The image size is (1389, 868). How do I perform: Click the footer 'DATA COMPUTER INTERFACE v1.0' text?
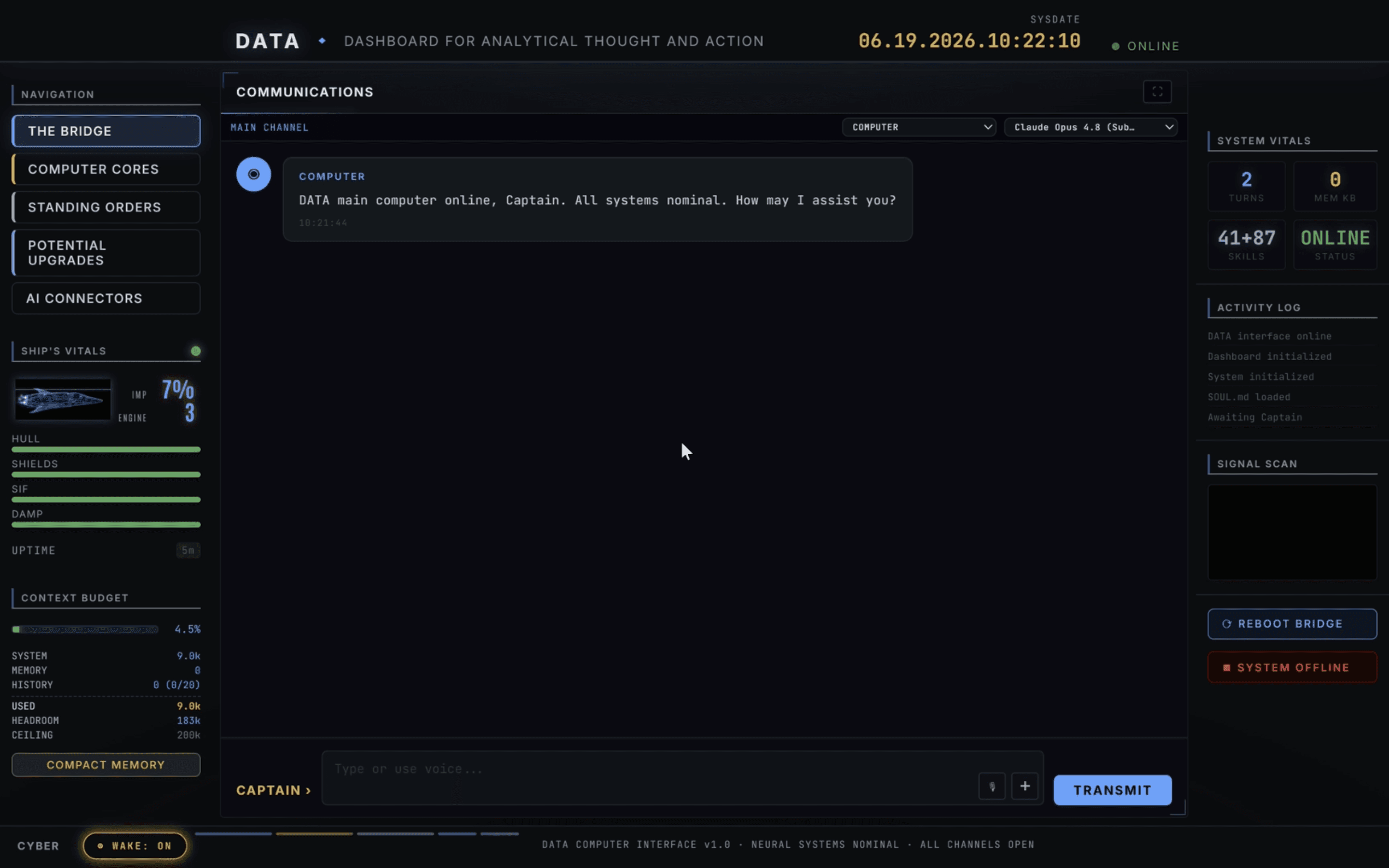[x=636, y=844]
